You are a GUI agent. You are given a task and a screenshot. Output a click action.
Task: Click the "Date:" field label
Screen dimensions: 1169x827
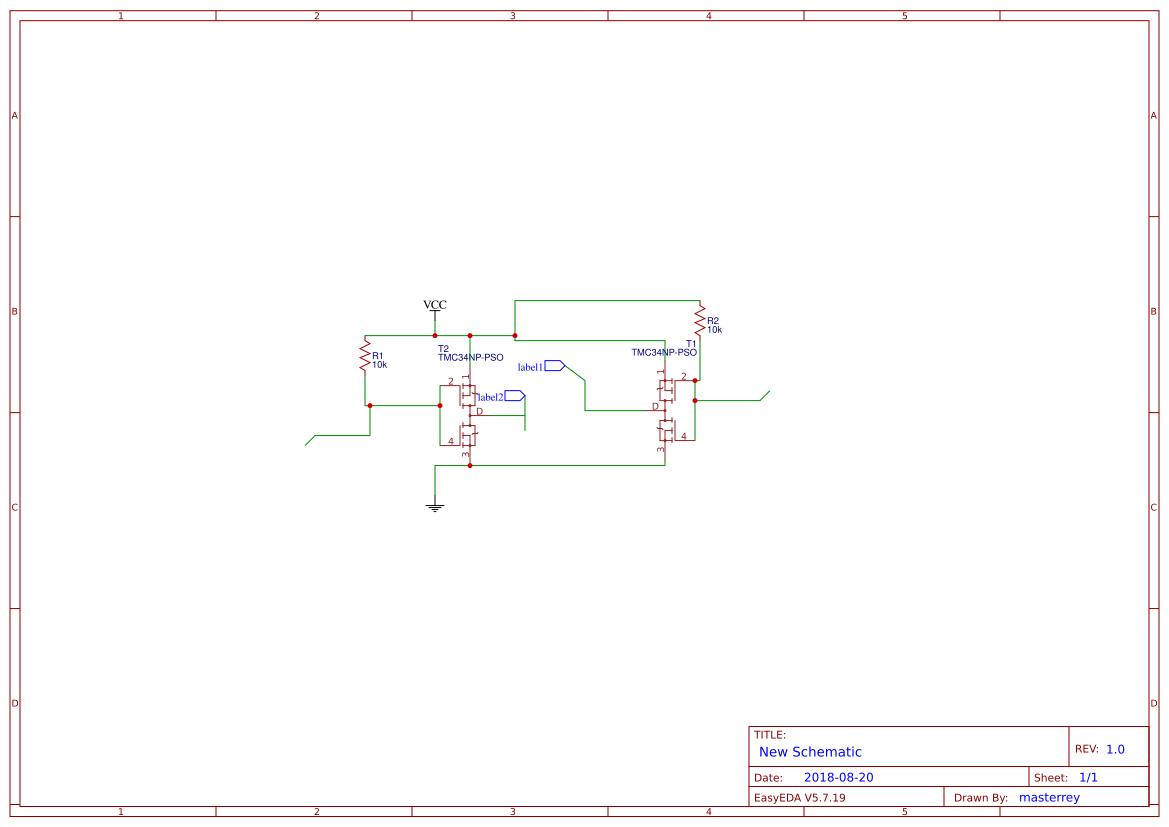768,778
